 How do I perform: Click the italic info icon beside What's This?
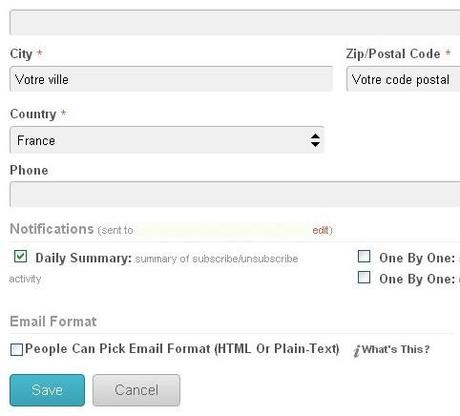(x=356, y=351)
